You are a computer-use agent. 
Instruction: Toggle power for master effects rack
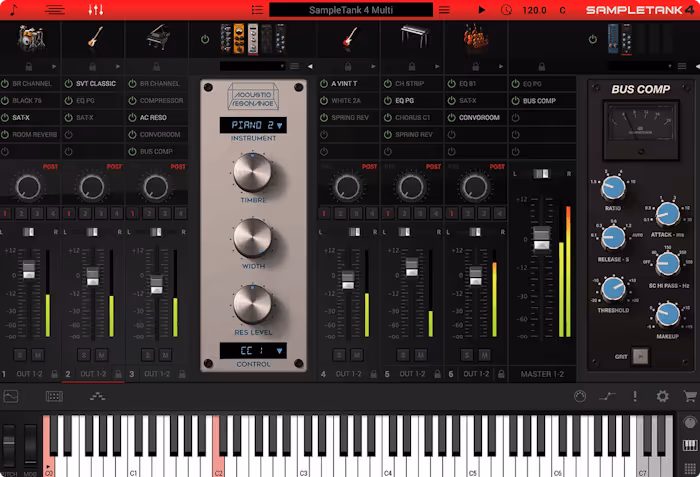(592, 39)
